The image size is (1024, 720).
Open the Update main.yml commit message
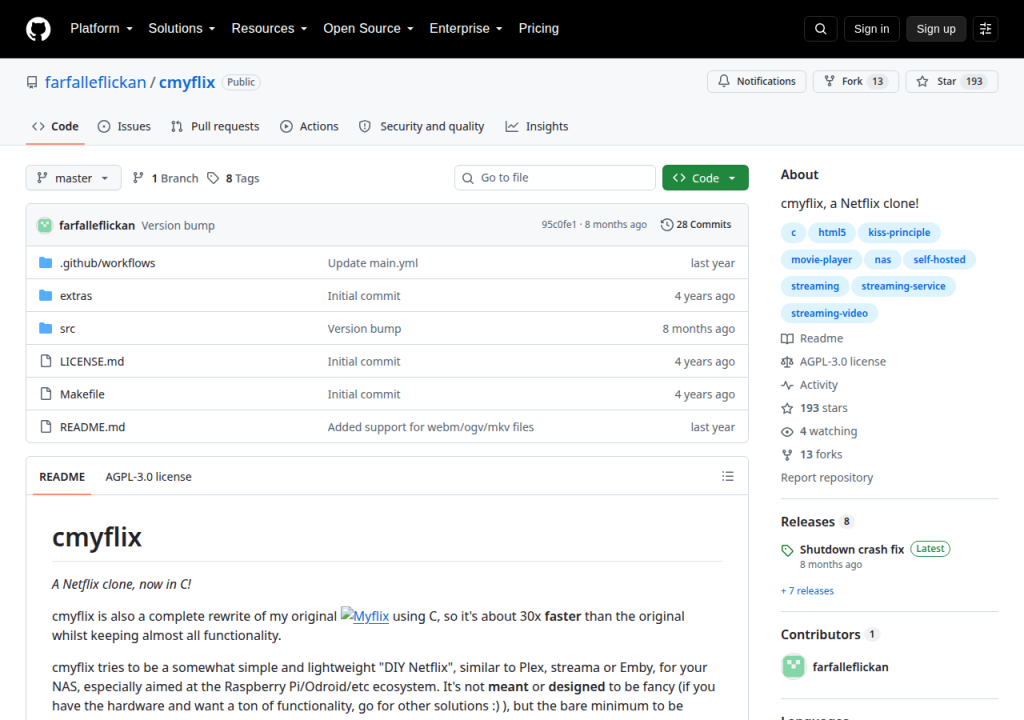coord(373,263)
